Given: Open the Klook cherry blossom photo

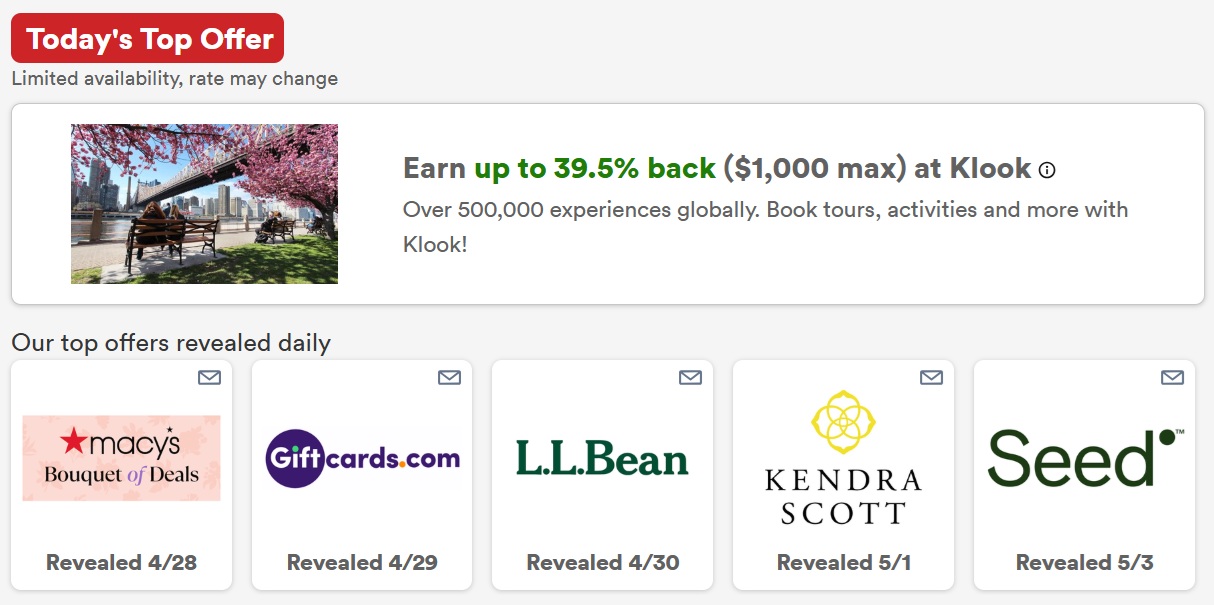Looking at the screenshot, I should (204, 204).
